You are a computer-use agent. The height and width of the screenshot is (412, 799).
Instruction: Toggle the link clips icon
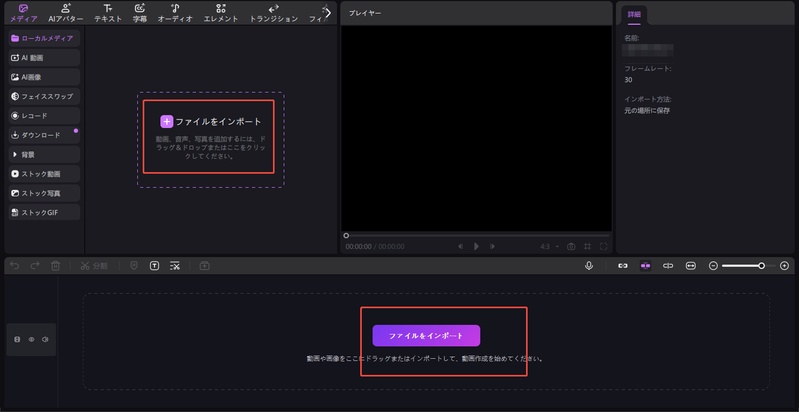click(623, 266)
